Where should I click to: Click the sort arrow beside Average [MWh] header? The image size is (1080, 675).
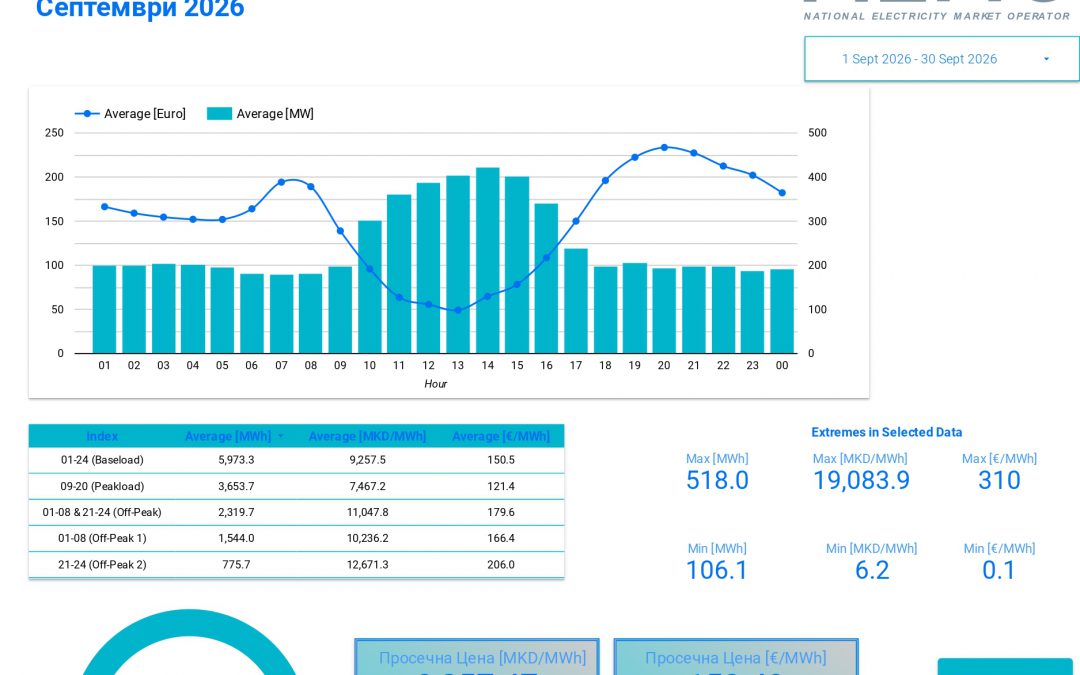[x=280, y=437]
